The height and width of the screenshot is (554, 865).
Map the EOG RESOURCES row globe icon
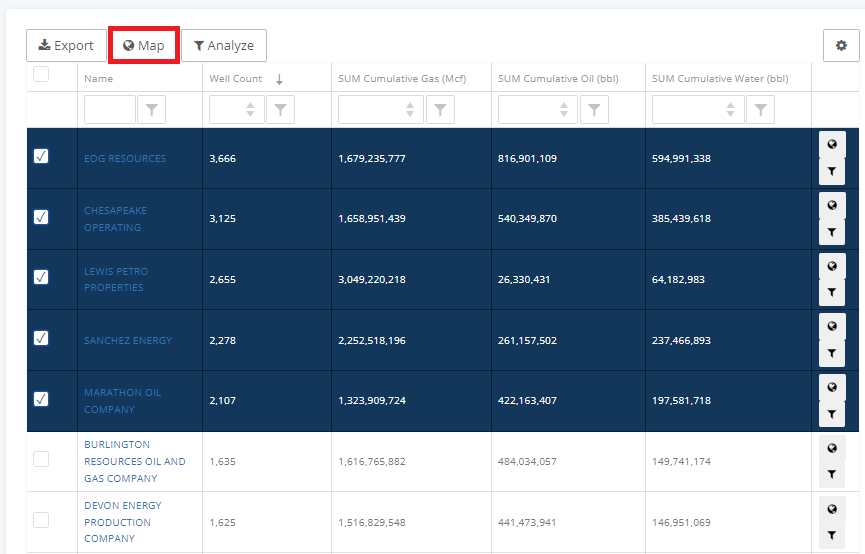tap(832, 145)
